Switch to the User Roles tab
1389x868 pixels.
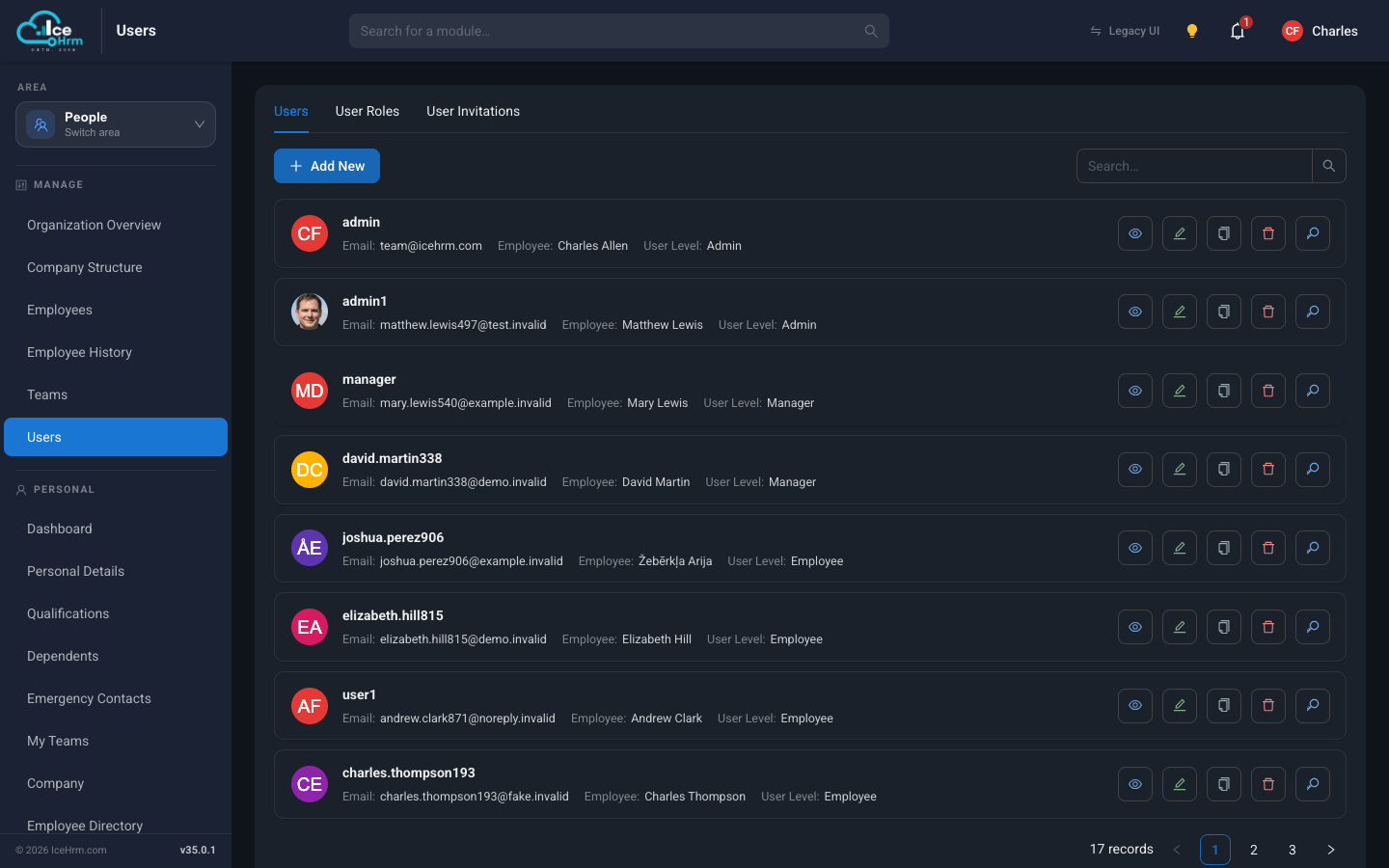pos(368,111)
